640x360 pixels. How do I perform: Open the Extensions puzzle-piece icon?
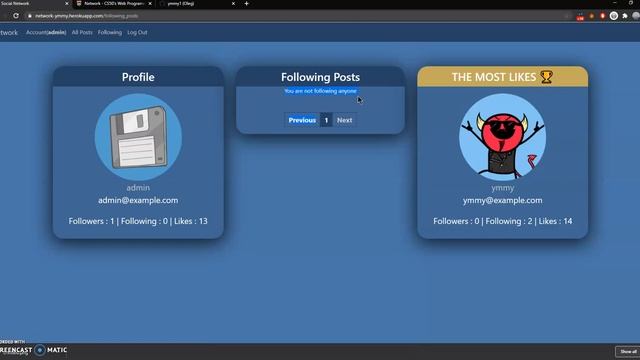pos(624,16)
